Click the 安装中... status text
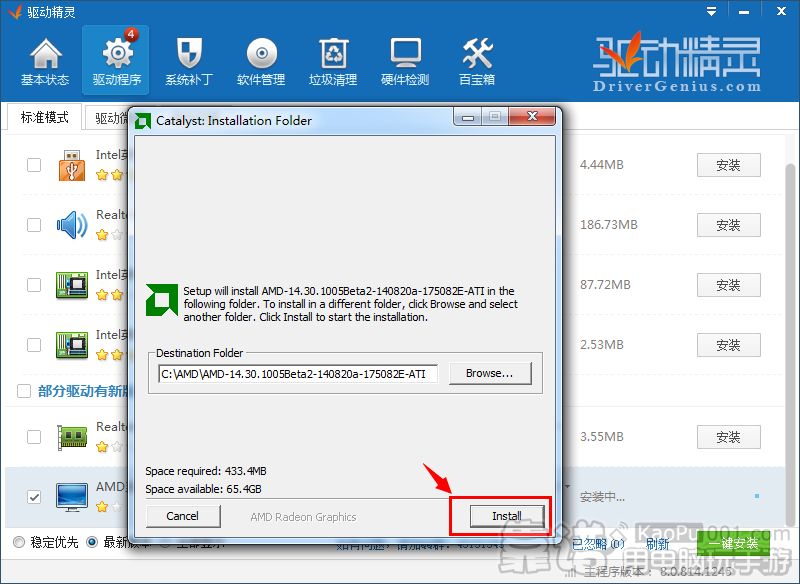 point(602,497)
